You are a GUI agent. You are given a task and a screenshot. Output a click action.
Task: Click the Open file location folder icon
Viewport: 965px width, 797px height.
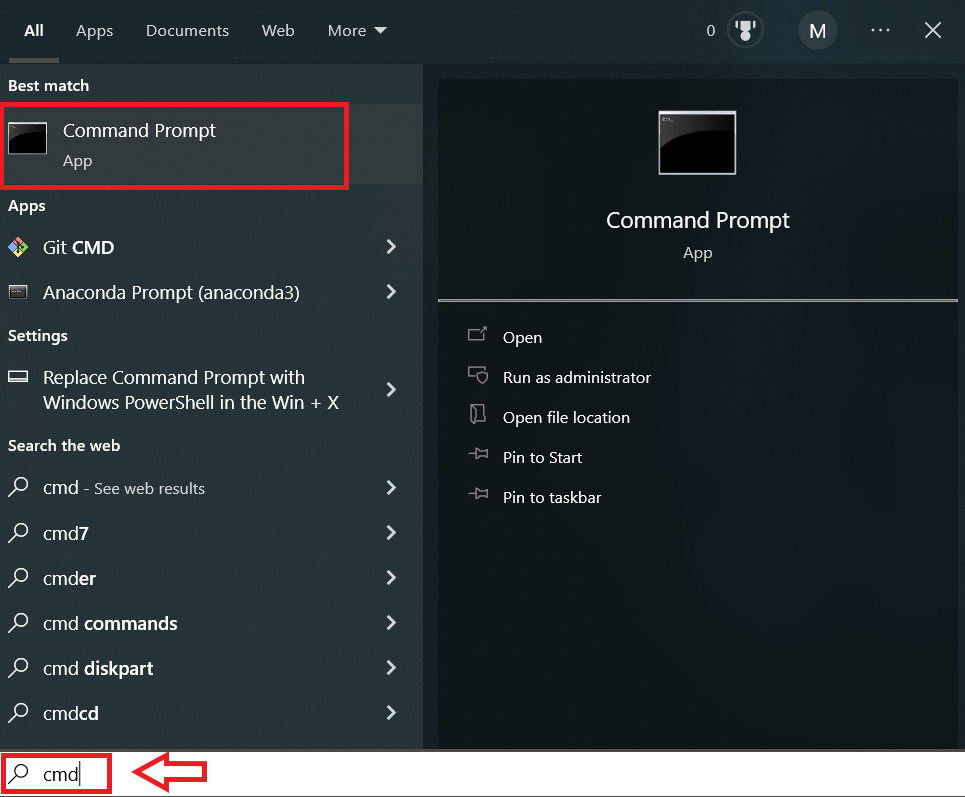478,416
